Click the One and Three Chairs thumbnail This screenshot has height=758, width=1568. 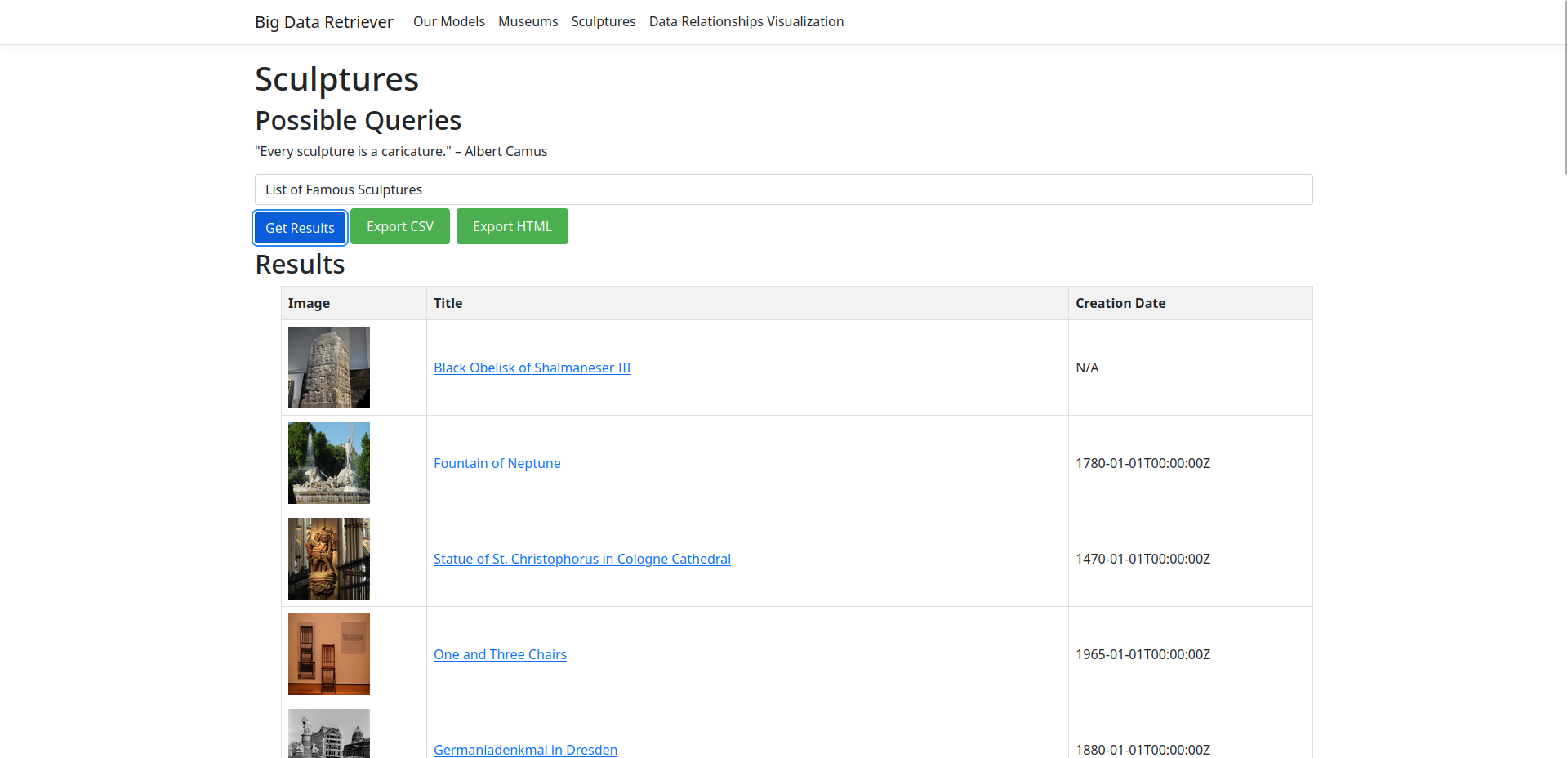pyautogui.click(x=328, y=654)
